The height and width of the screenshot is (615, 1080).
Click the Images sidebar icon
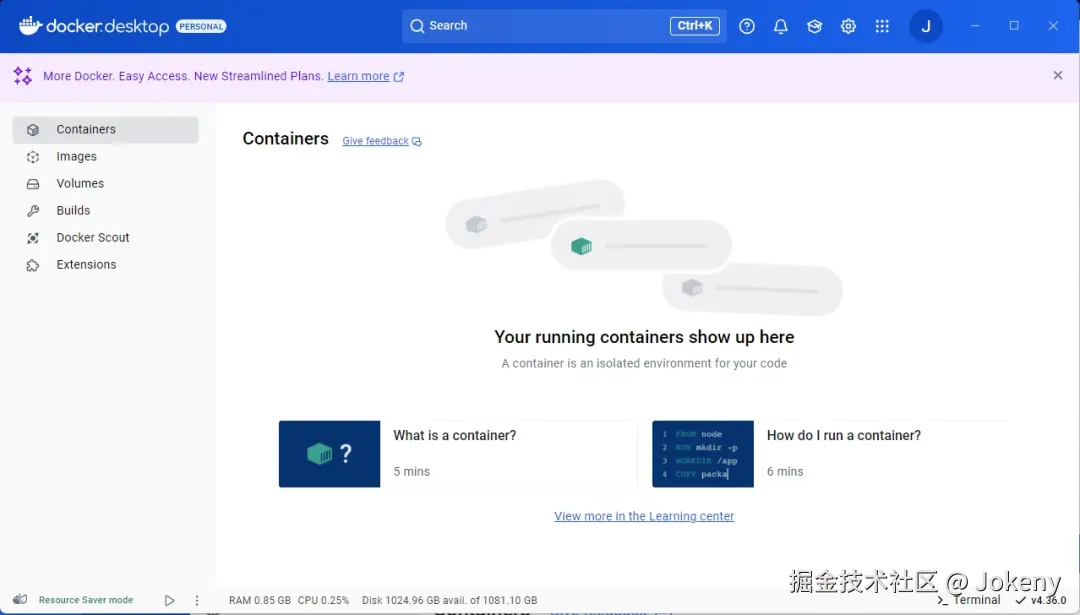click(32, 157)
